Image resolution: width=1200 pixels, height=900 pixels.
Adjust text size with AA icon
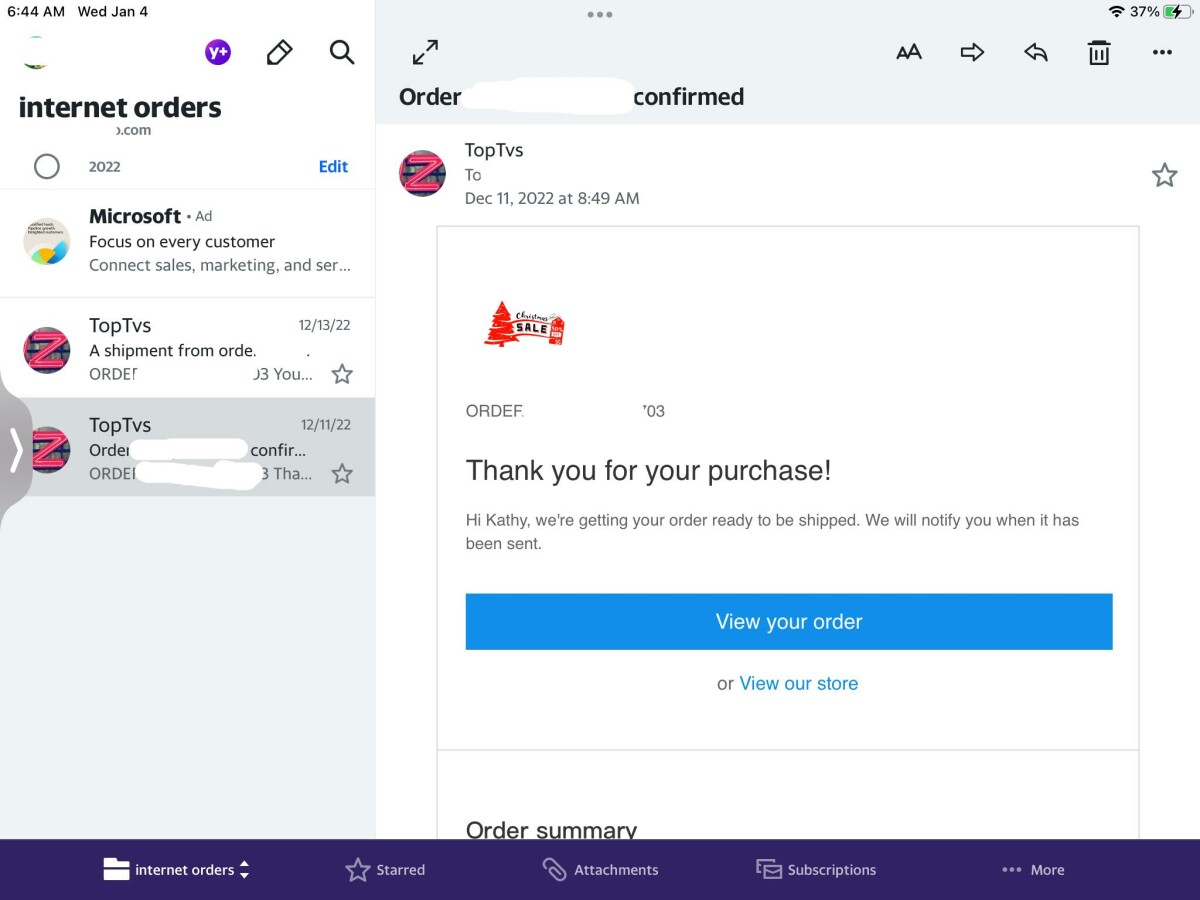point(908,53)
